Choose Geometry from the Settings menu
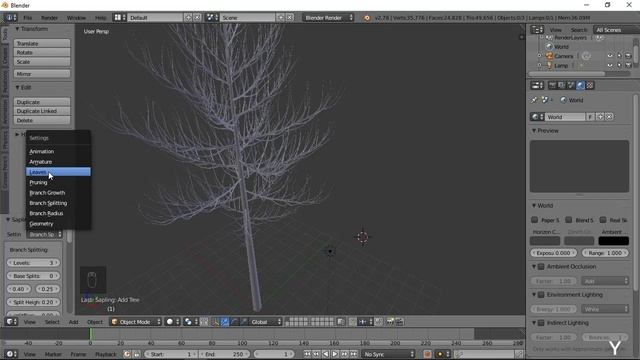640x360 pixels. [58, 224]
